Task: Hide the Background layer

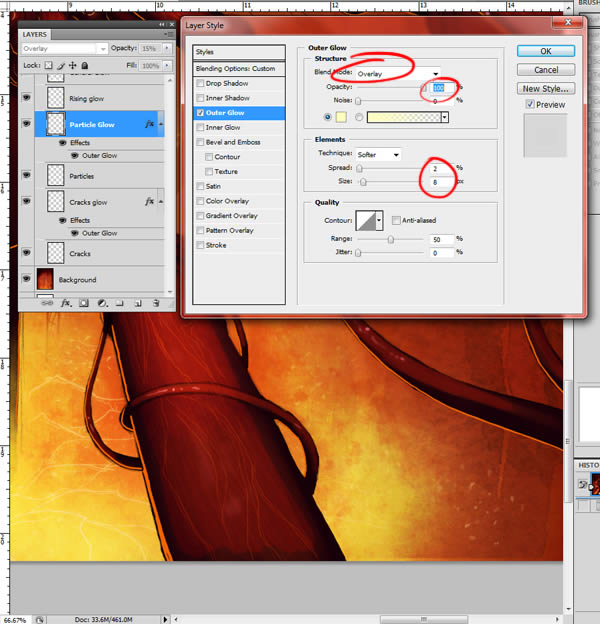Action: [x=26, y=279]
